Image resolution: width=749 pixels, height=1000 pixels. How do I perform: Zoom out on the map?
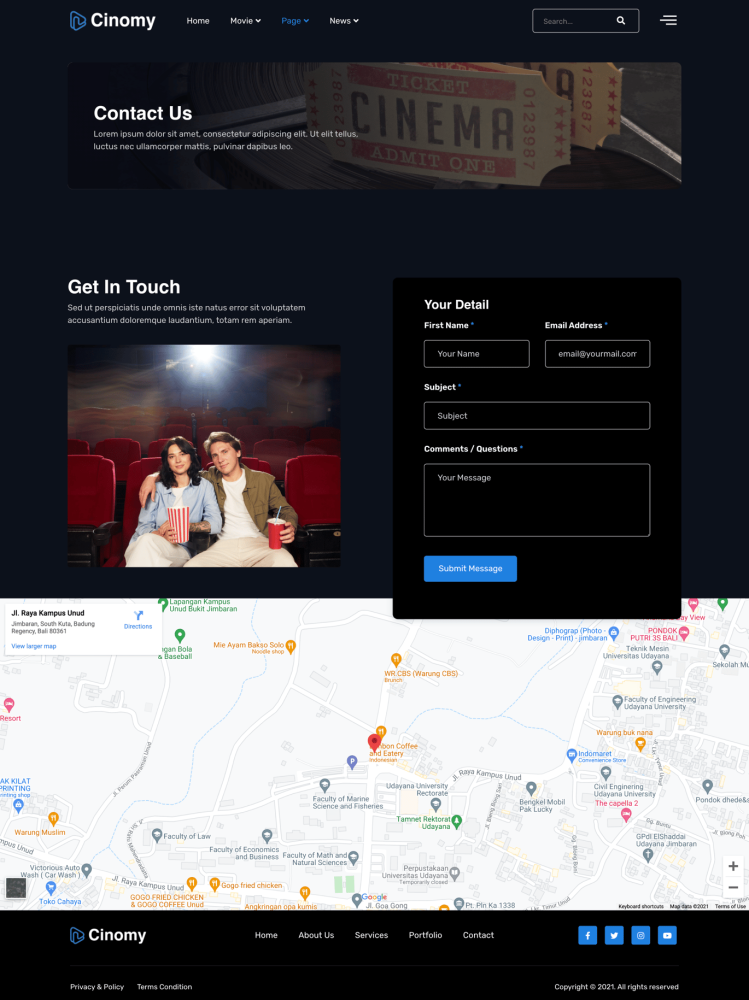tap(733, 887)
